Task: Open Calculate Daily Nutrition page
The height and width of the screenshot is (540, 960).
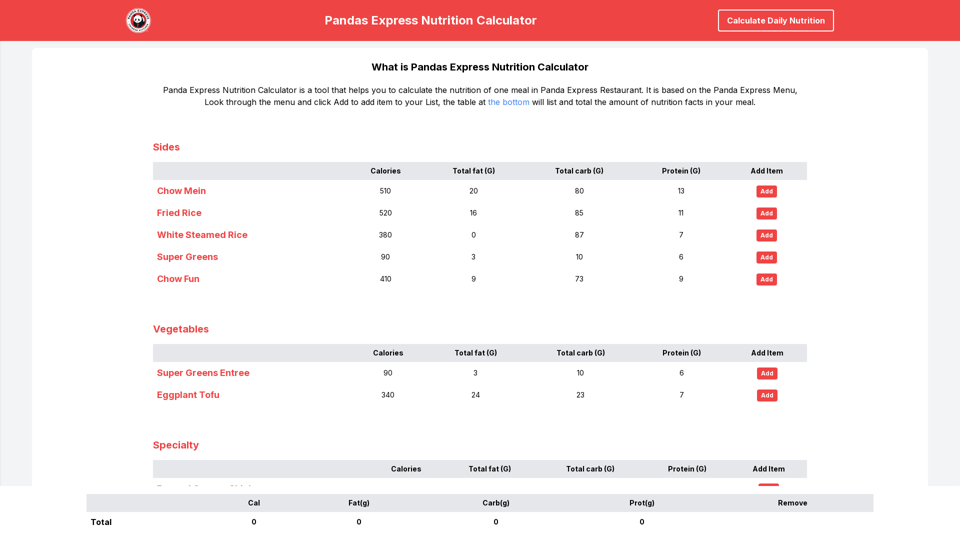Action: pos(775,20)
